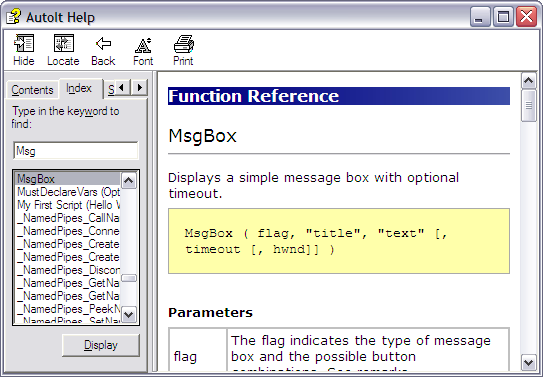Maximize the AutoIt Help window

click(x=503, y=17)
